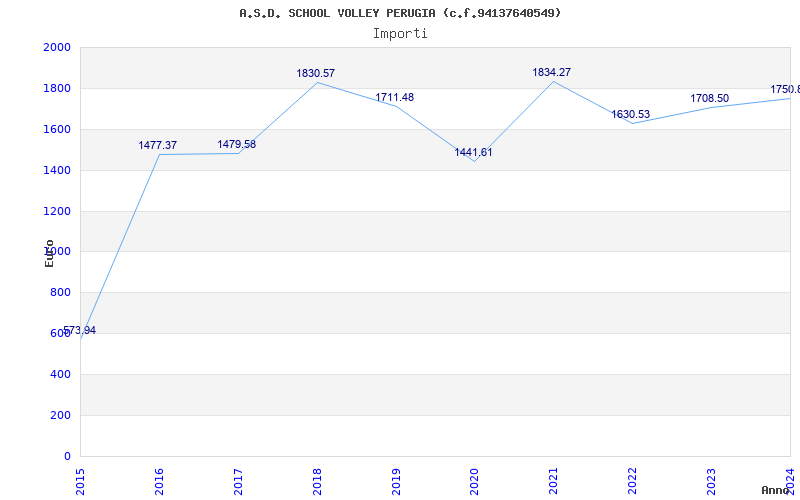Click the y-axis value 2000

[57, 47]
